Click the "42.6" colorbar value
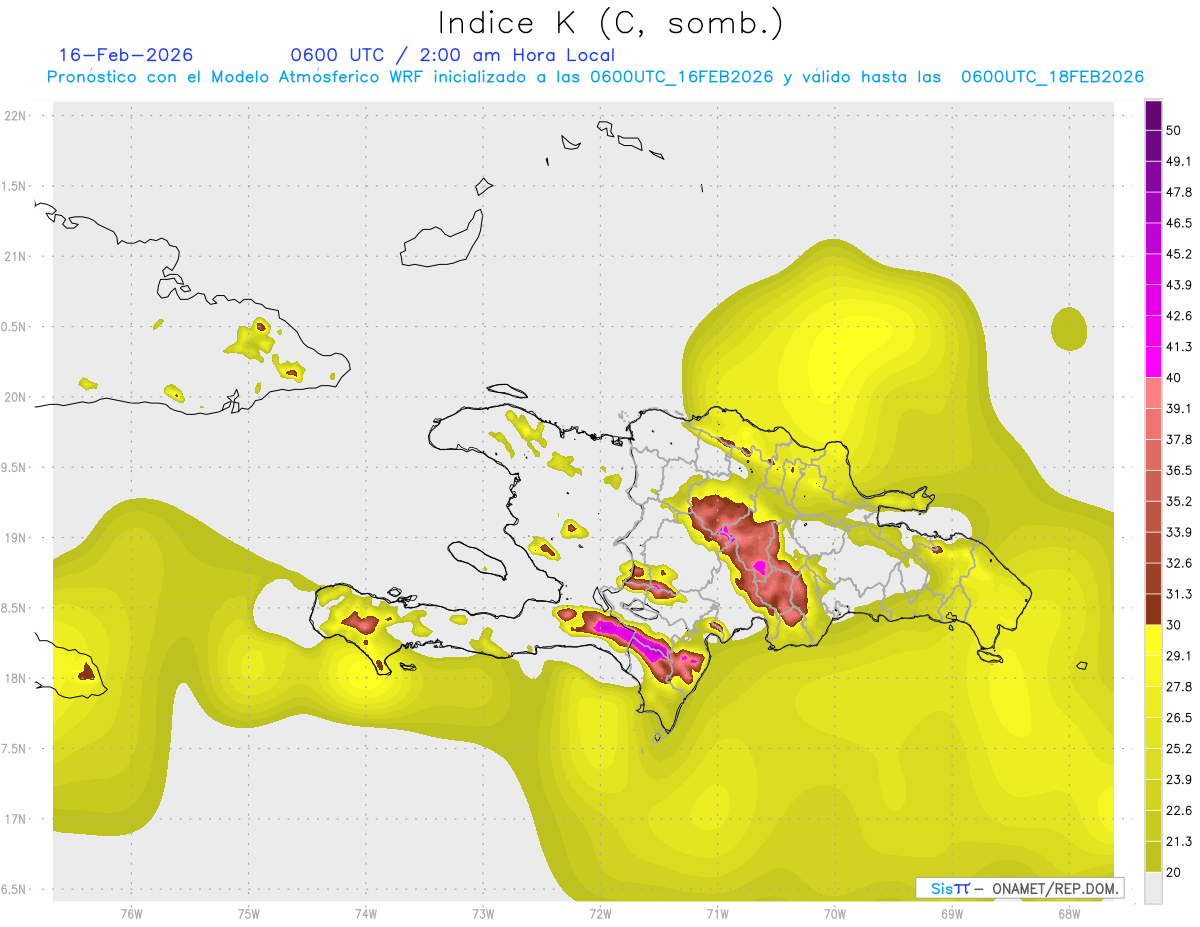Screen dimensions: 1200x927 1179,317
